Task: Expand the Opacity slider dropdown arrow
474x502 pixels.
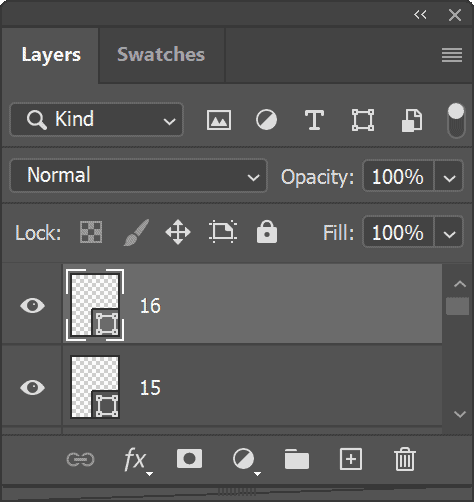Action: 449,176
